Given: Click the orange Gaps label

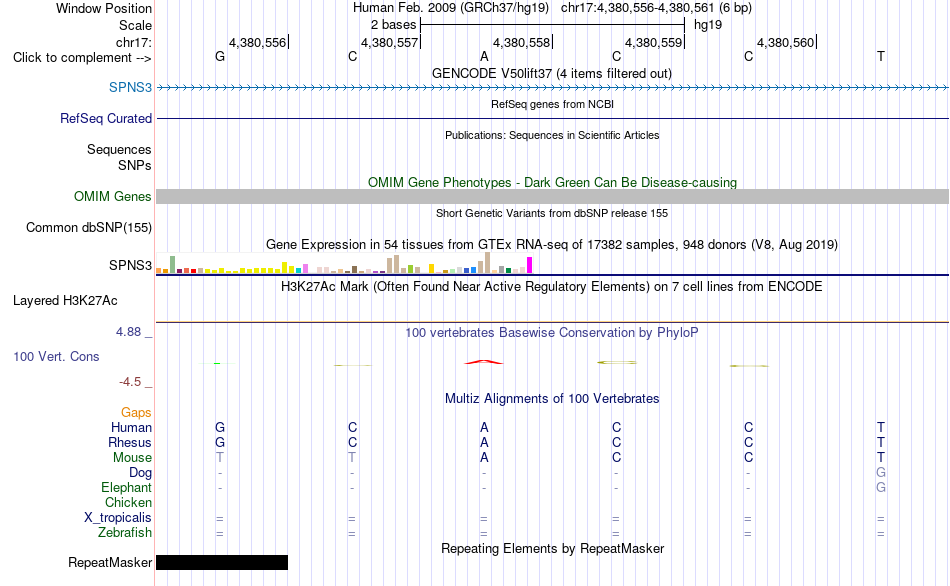Looking at the screenshot, I should (136, 413).
